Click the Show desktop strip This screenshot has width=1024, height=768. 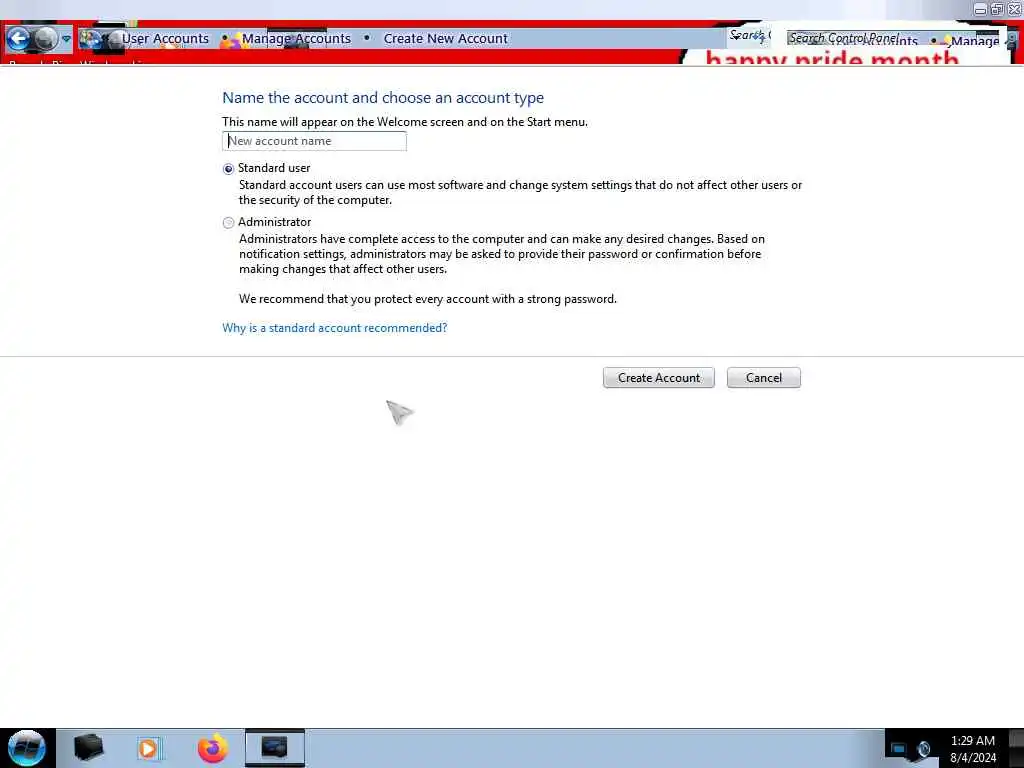tap(1016, 748)
